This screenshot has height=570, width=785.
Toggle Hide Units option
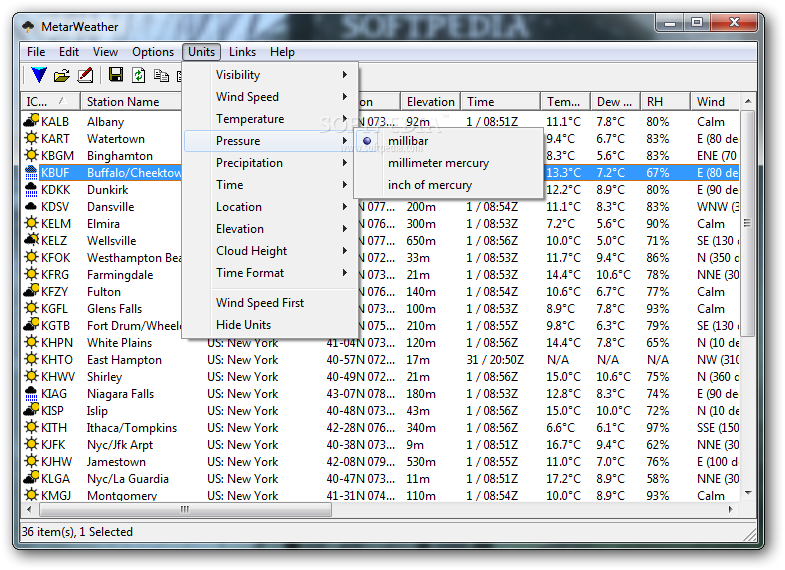[270, 325]
